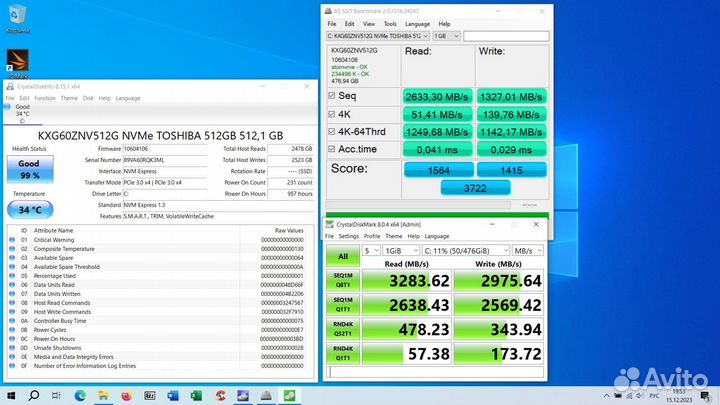Launch Microsoft Excel from taskbar
The width and height of the screenshot is (720, 405).
197,395
